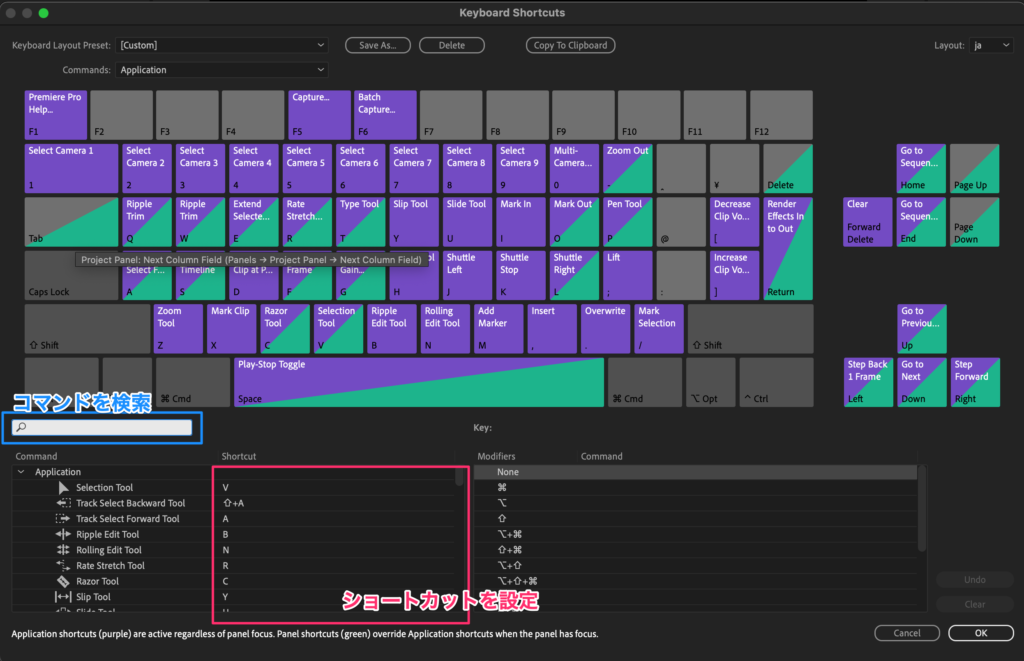Click the Delete preset button beside Save As
Image resolution: width=1024 pixels, height=661 pixels.
(452, 45)
